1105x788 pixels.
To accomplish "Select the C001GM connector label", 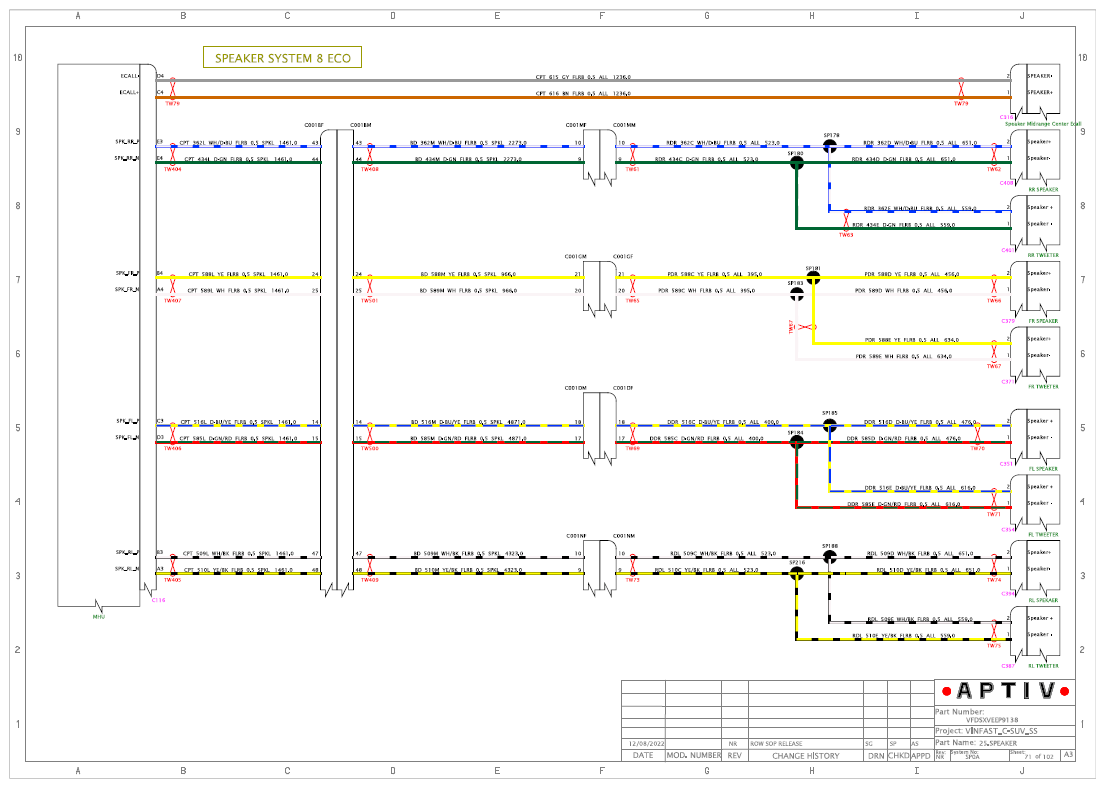I will pyautogui.click(x=575, y=257).
